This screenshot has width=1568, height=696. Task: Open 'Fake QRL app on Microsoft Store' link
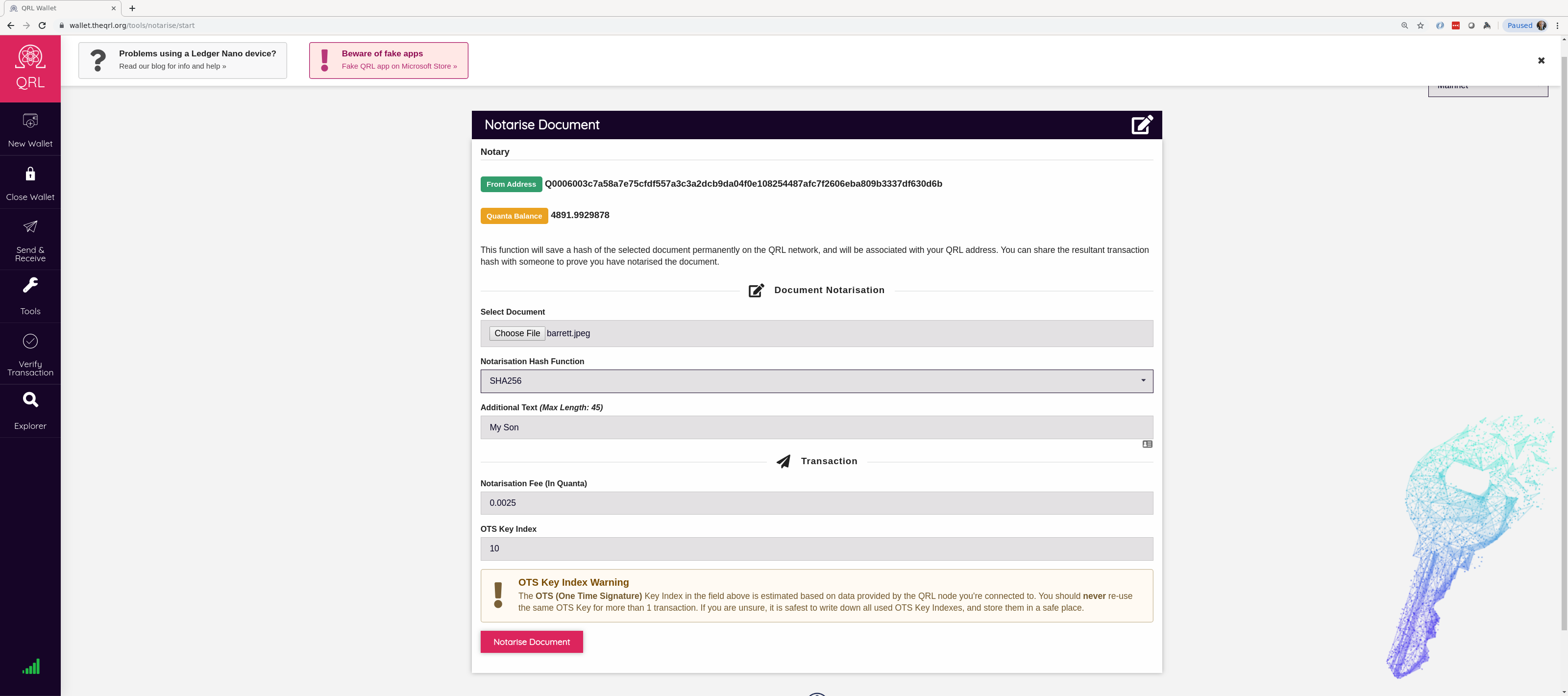click(x=399, y=66)
